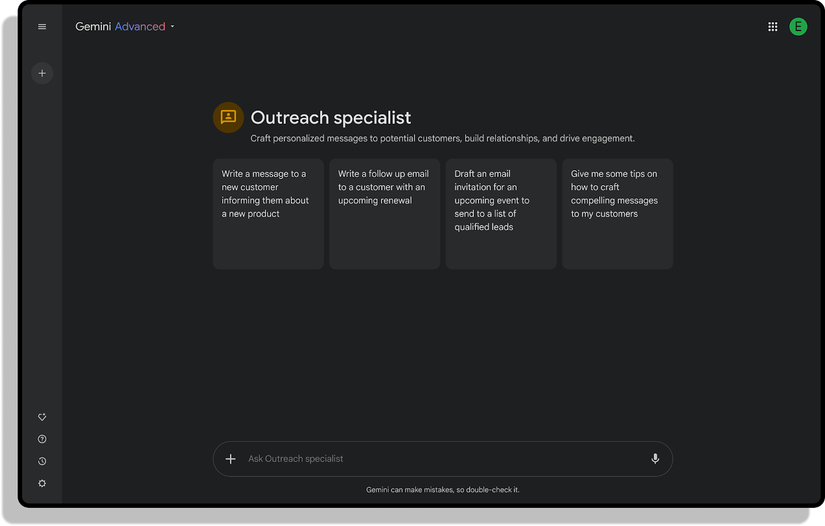Image resolution: width=825 pixels, height=526 pixels.
Task: Pick the event invitation email suggestion card
Action: tap(500, 214)
